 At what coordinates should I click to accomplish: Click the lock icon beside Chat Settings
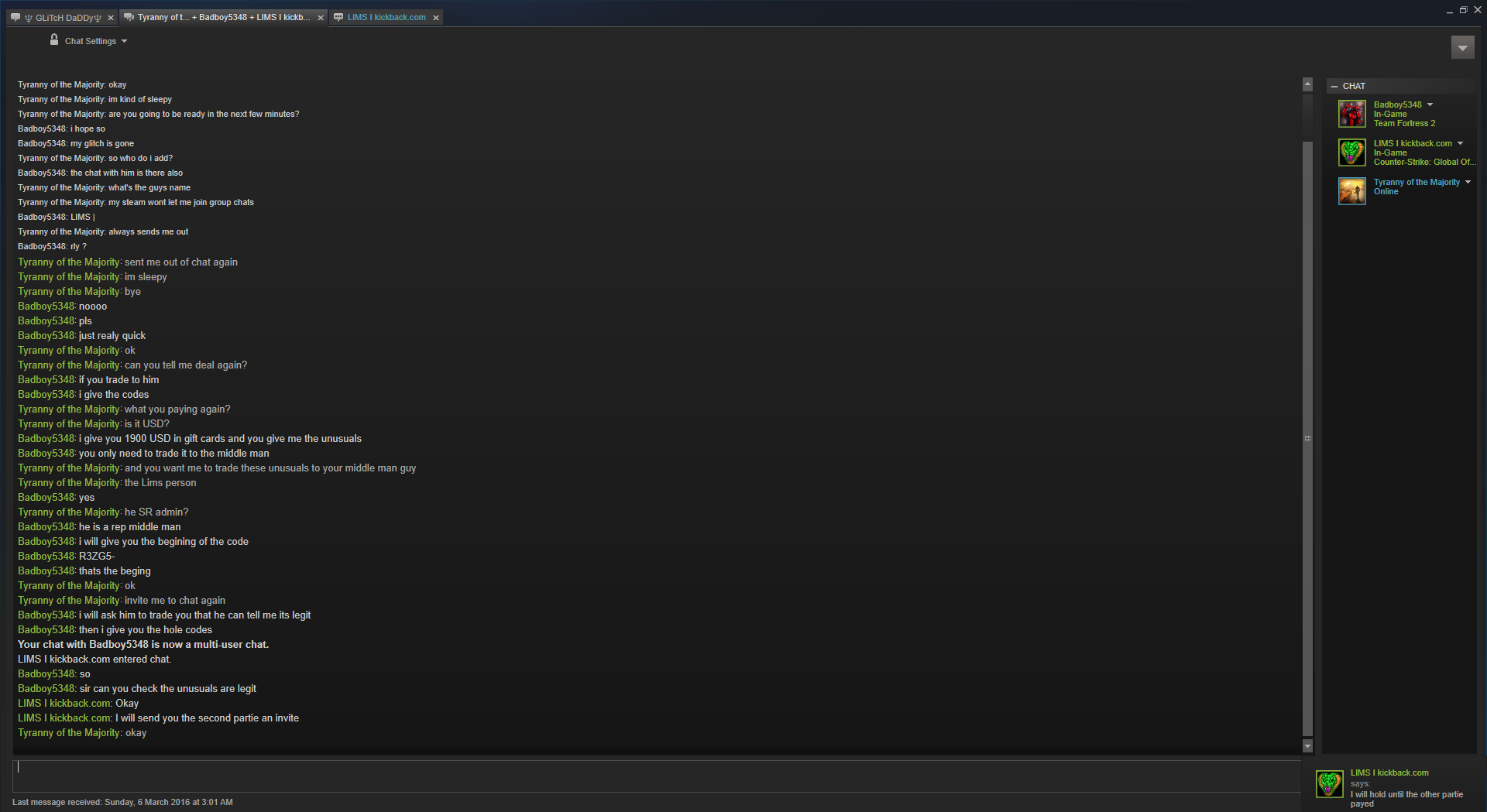pyautogui.click(x=54, y=39)
